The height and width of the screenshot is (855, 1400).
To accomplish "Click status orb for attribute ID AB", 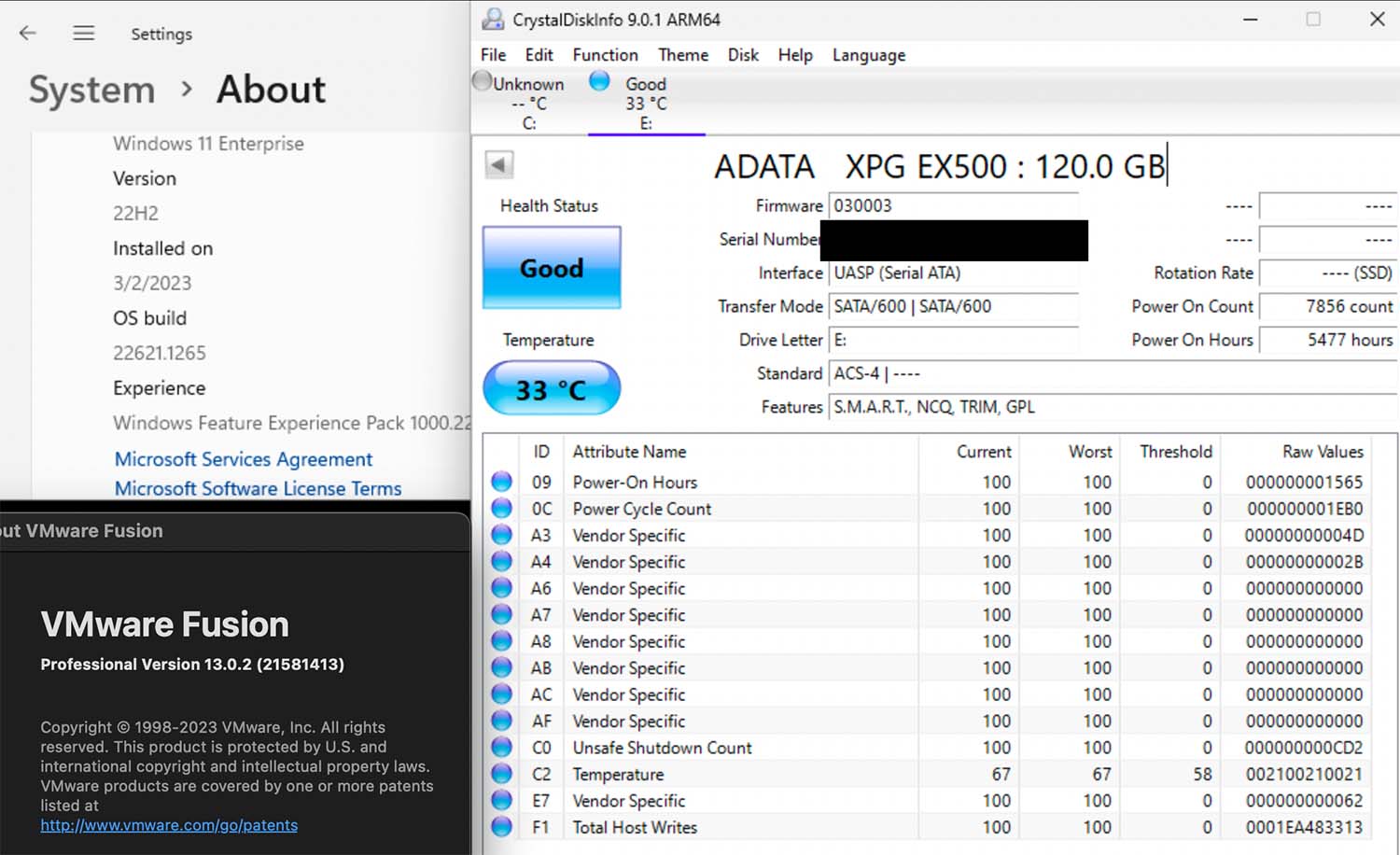I will (502, 667).
